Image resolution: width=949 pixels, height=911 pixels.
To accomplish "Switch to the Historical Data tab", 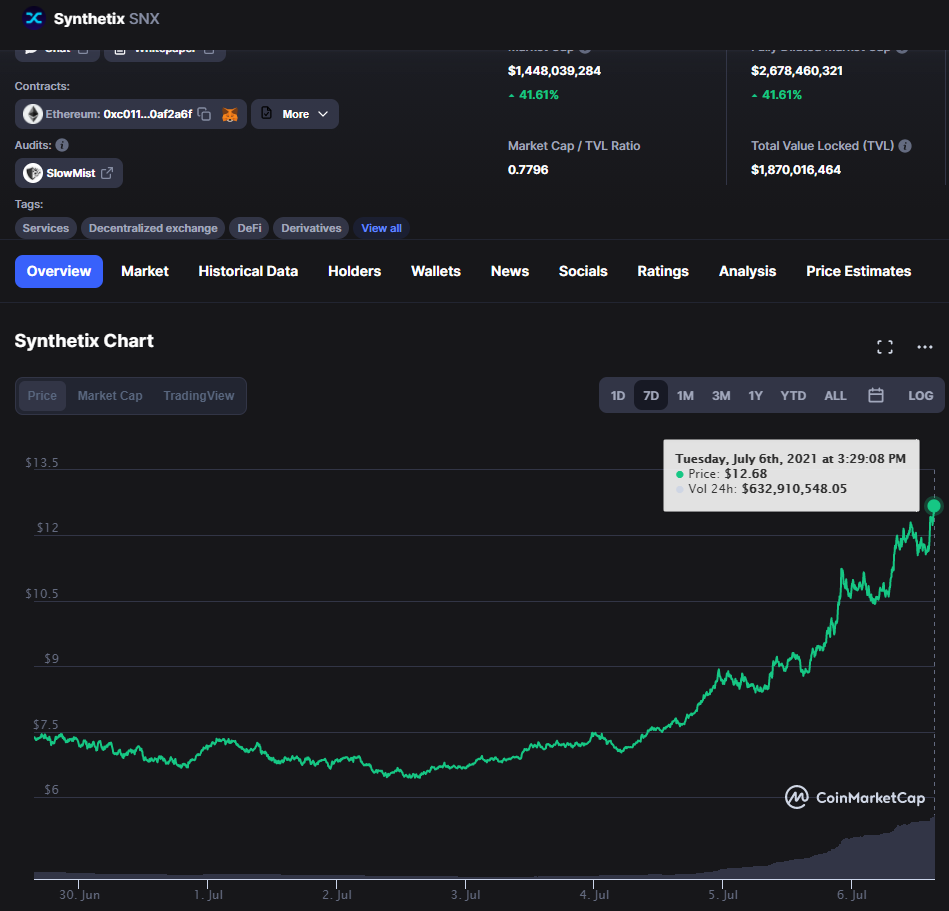I will pyautogui.click(x=248, y=271).
